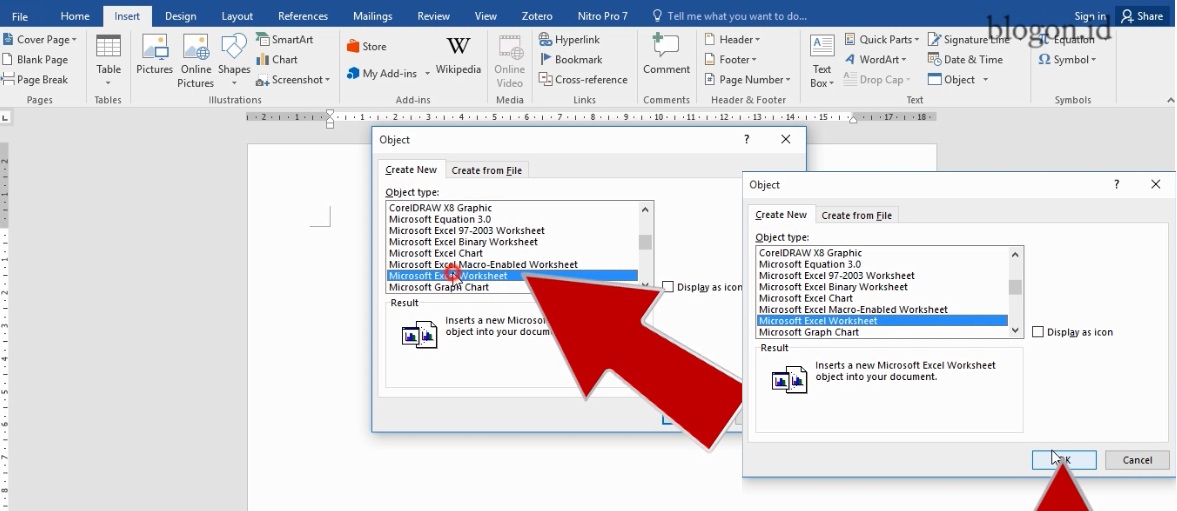Insert a Page Break
This screenshot has height=511, width=1177.
click(x=35, y=80)
